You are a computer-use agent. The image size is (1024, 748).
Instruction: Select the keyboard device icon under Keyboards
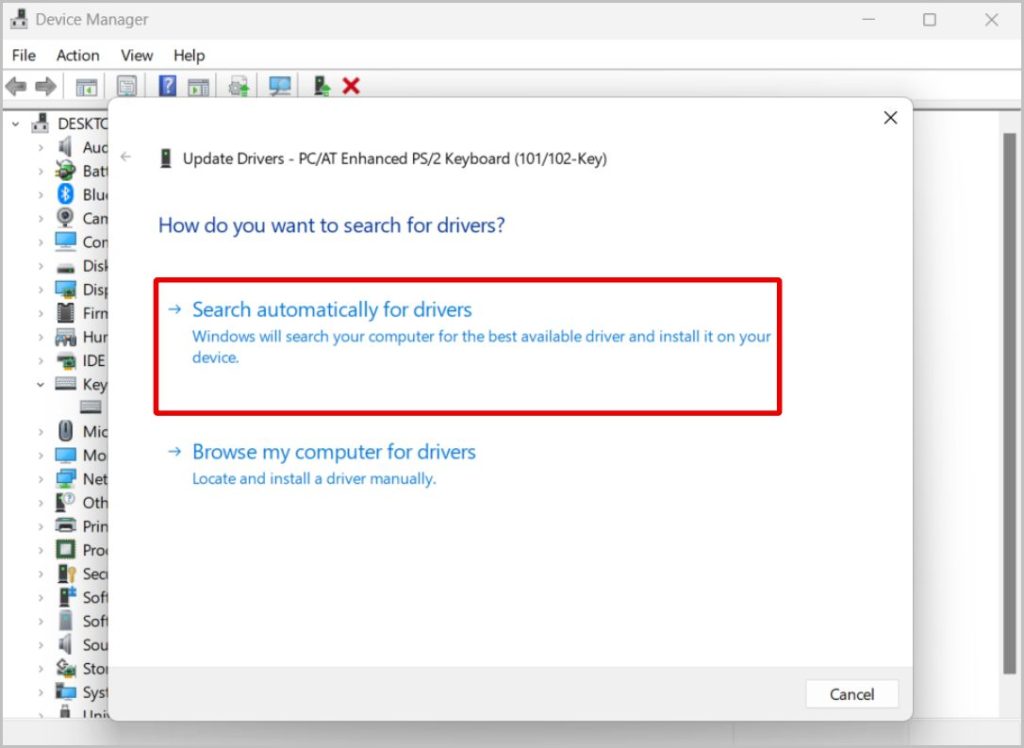(90, 407)
